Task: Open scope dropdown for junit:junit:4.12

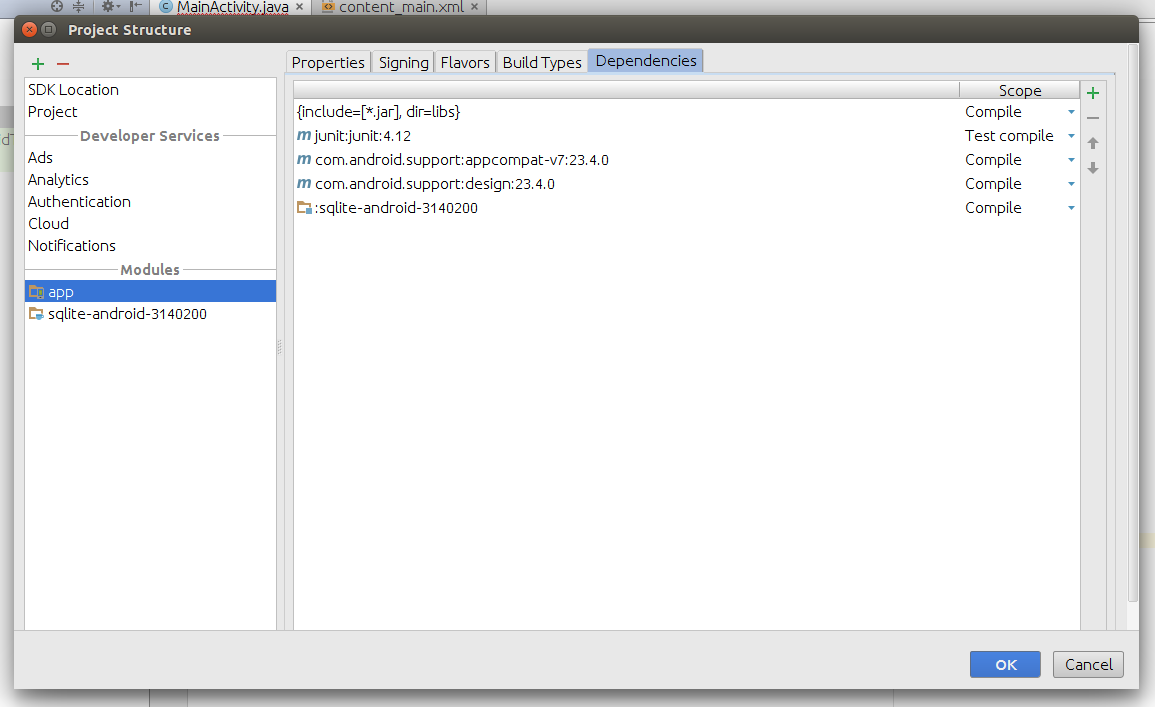Action: pyautogui.click(x=1071, y=136)
